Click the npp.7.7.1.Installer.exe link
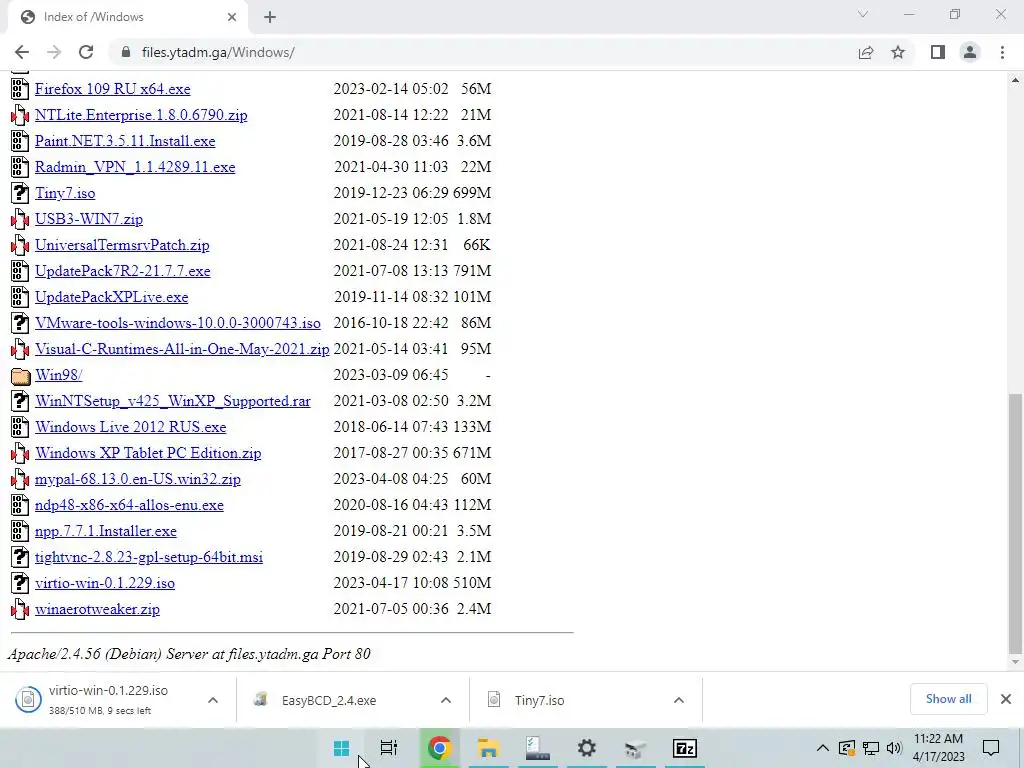The height and width of the screenshot is (768, 1024). [x=106, y=532]
